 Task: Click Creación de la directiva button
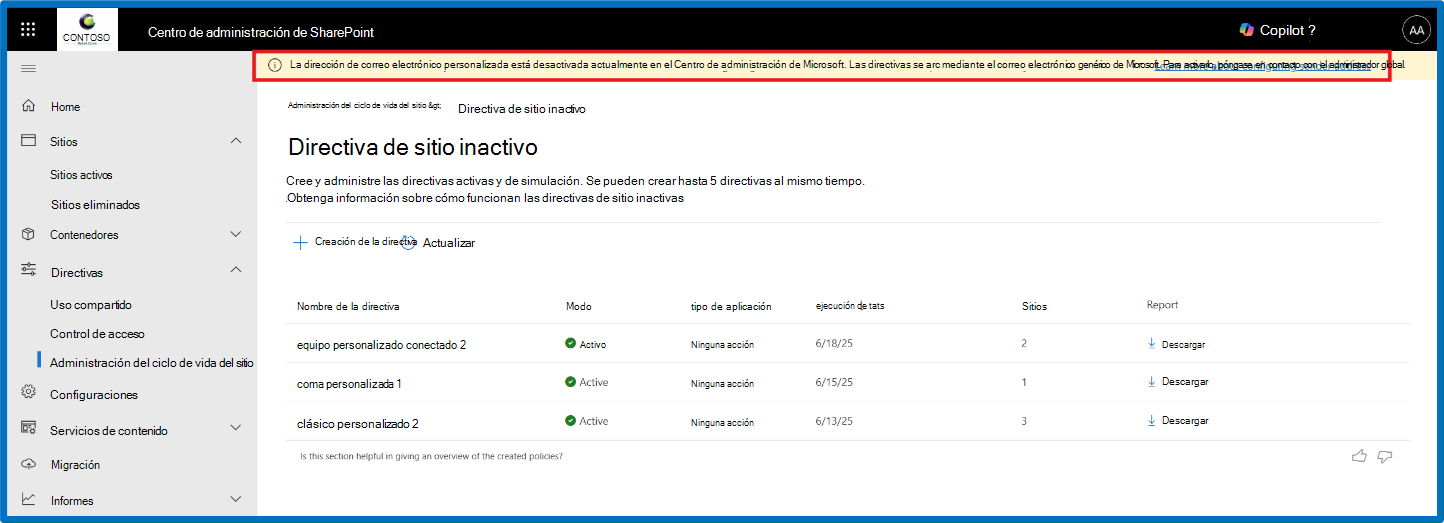tap(354, 242)
